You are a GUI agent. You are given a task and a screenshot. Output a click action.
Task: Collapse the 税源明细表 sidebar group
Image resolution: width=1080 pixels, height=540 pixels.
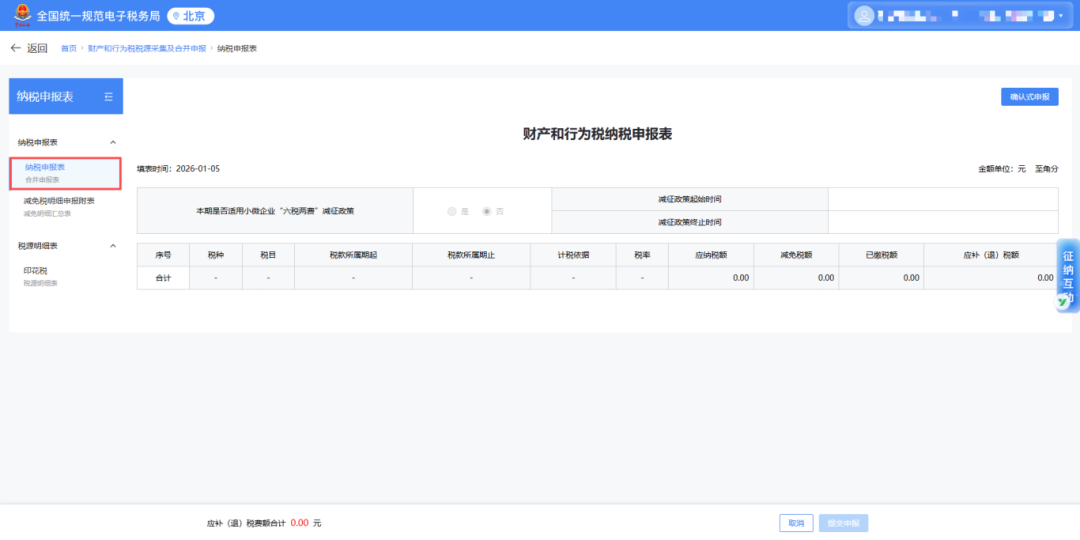112,246
